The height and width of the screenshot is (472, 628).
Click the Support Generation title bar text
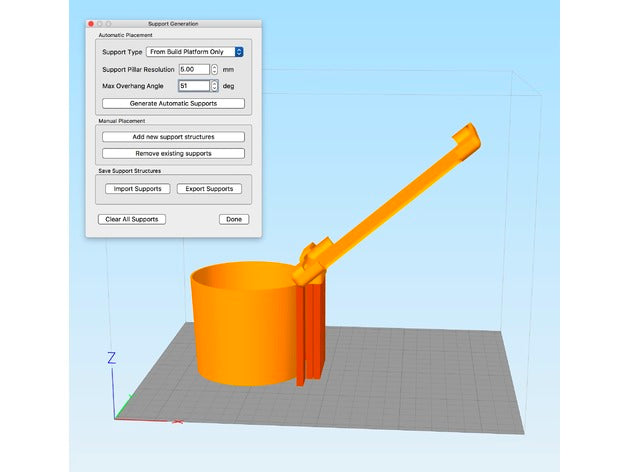click(x=173, y=24)
